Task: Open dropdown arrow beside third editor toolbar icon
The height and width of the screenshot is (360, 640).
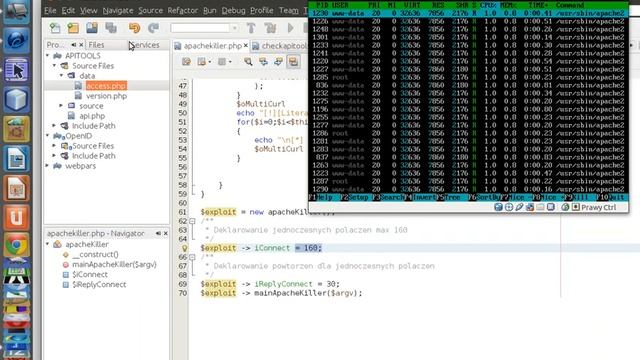Action: 230,62
